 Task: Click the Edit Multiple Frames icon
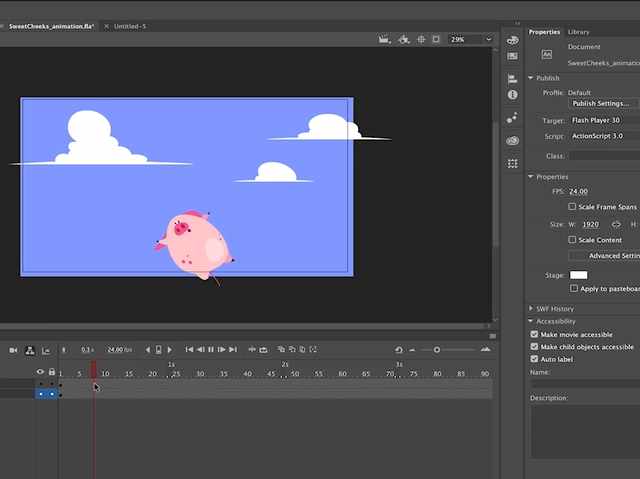pyautogui.click(x=302, y=349)
